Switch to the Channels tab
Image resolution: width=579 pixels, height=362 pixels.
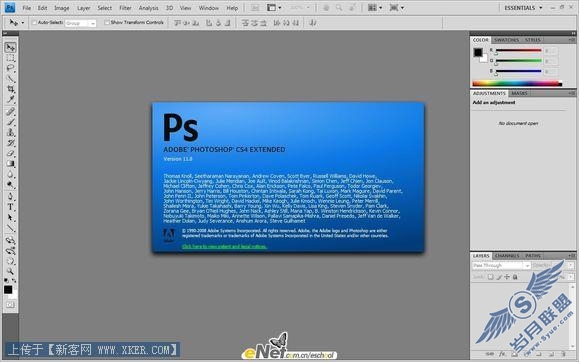pos(507,256)
